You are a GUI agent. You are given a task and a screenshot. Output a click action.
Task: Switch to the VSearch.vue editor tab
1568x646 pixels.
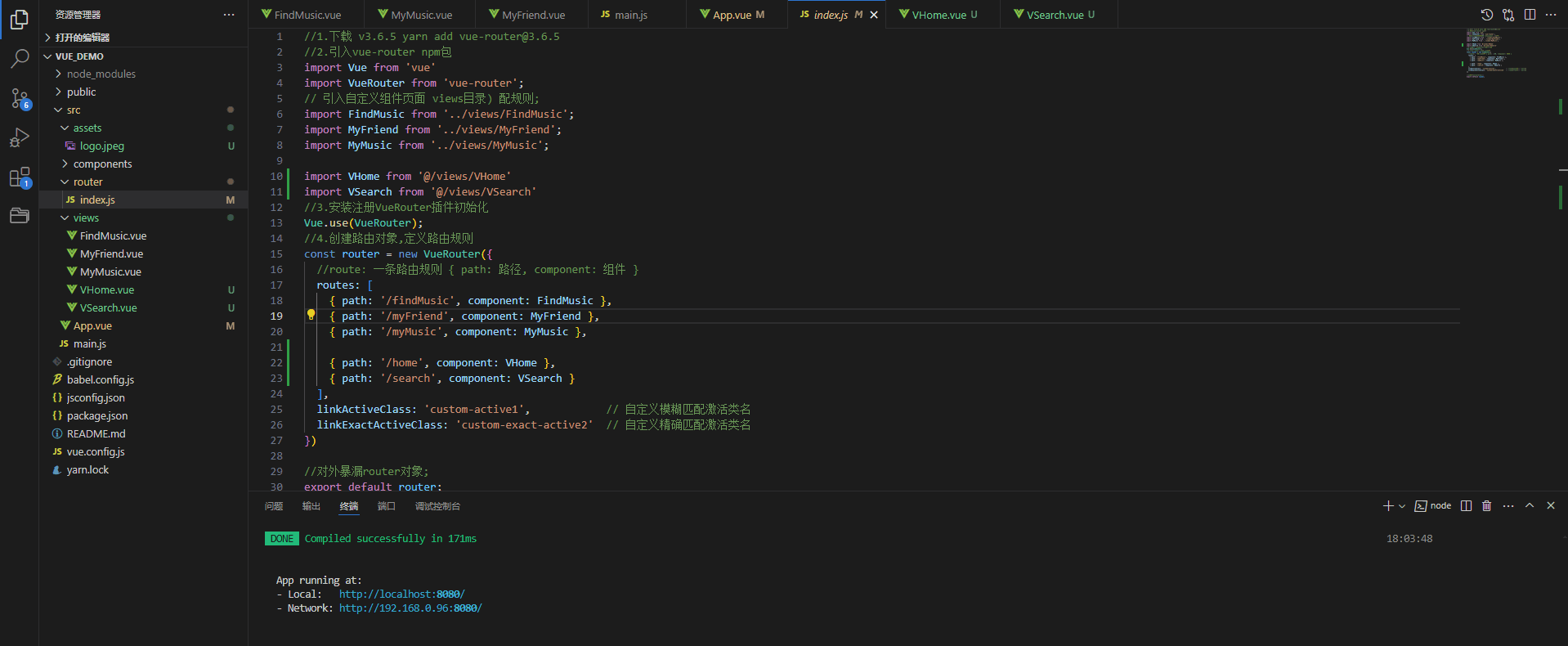pyautogui.click(x=1060, y=15)
